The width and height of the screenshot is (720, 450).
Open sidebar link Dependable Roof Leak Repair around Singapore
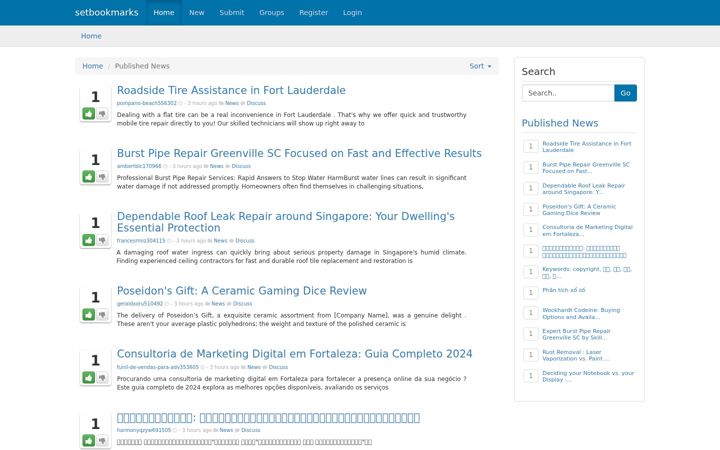coord(583,189)
